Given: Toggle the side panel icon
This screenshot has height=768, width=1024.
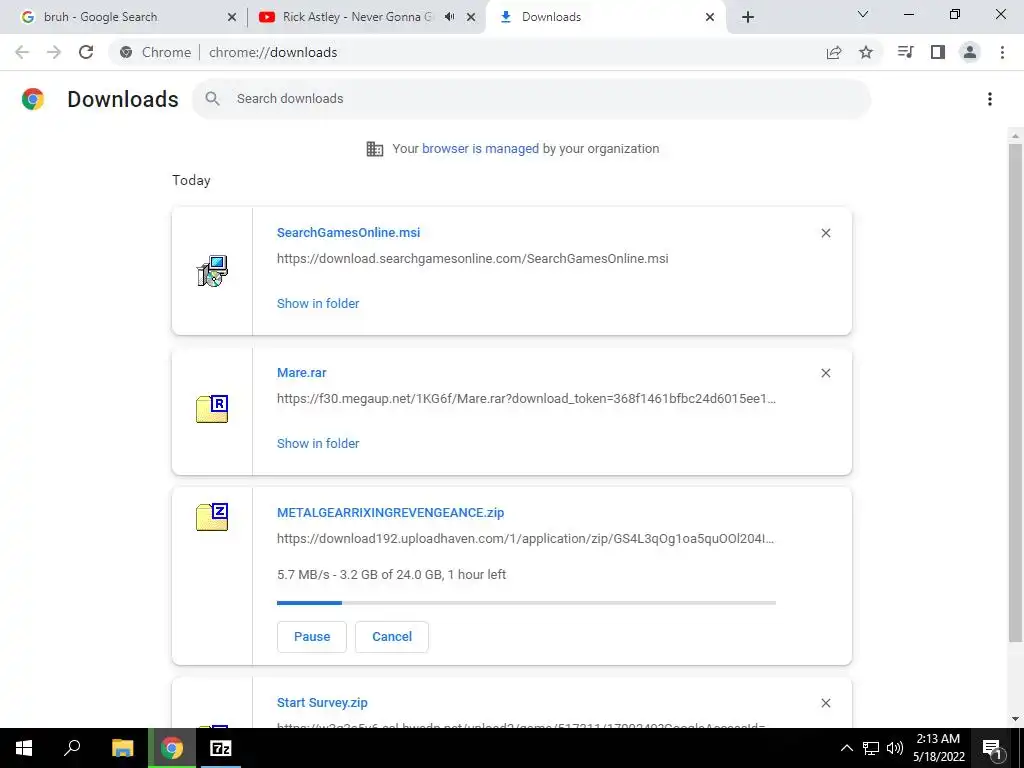Looking at the screenshot, I should click(938, 52).
